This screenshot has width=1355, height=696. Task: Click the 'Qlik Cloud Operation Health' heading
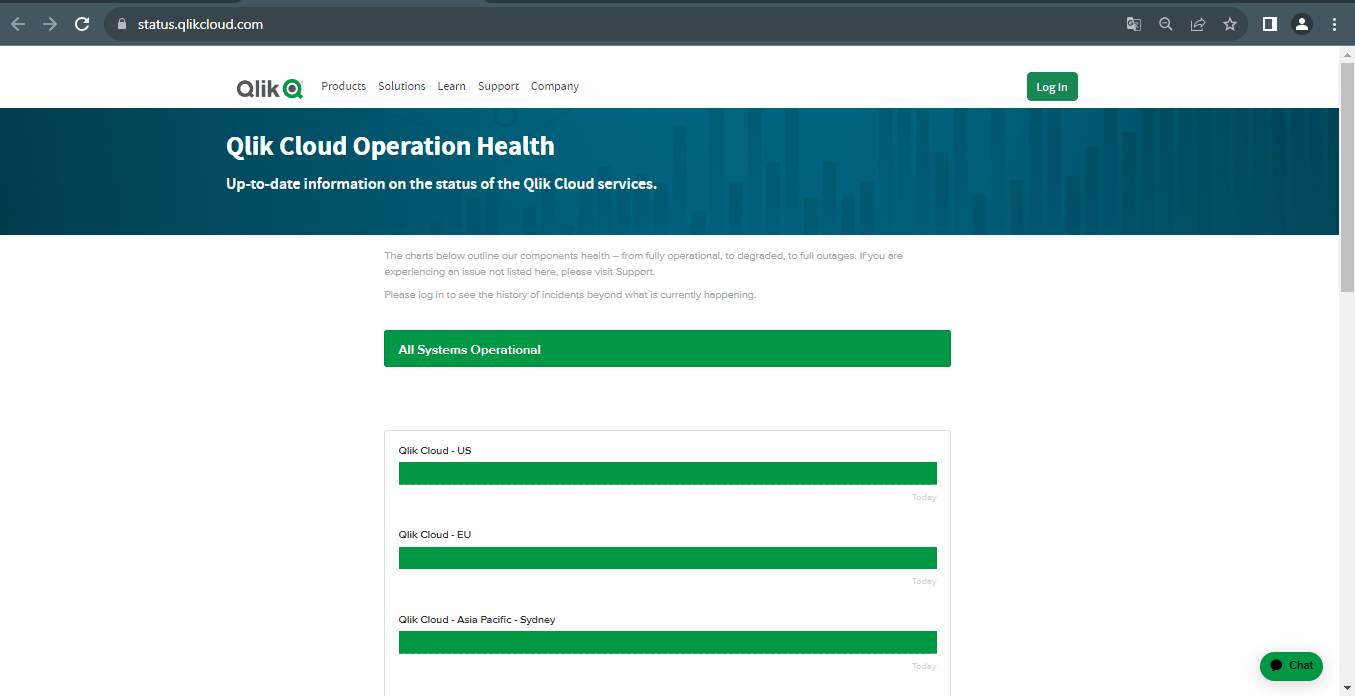pyautogui.click(x=390, y=146)
